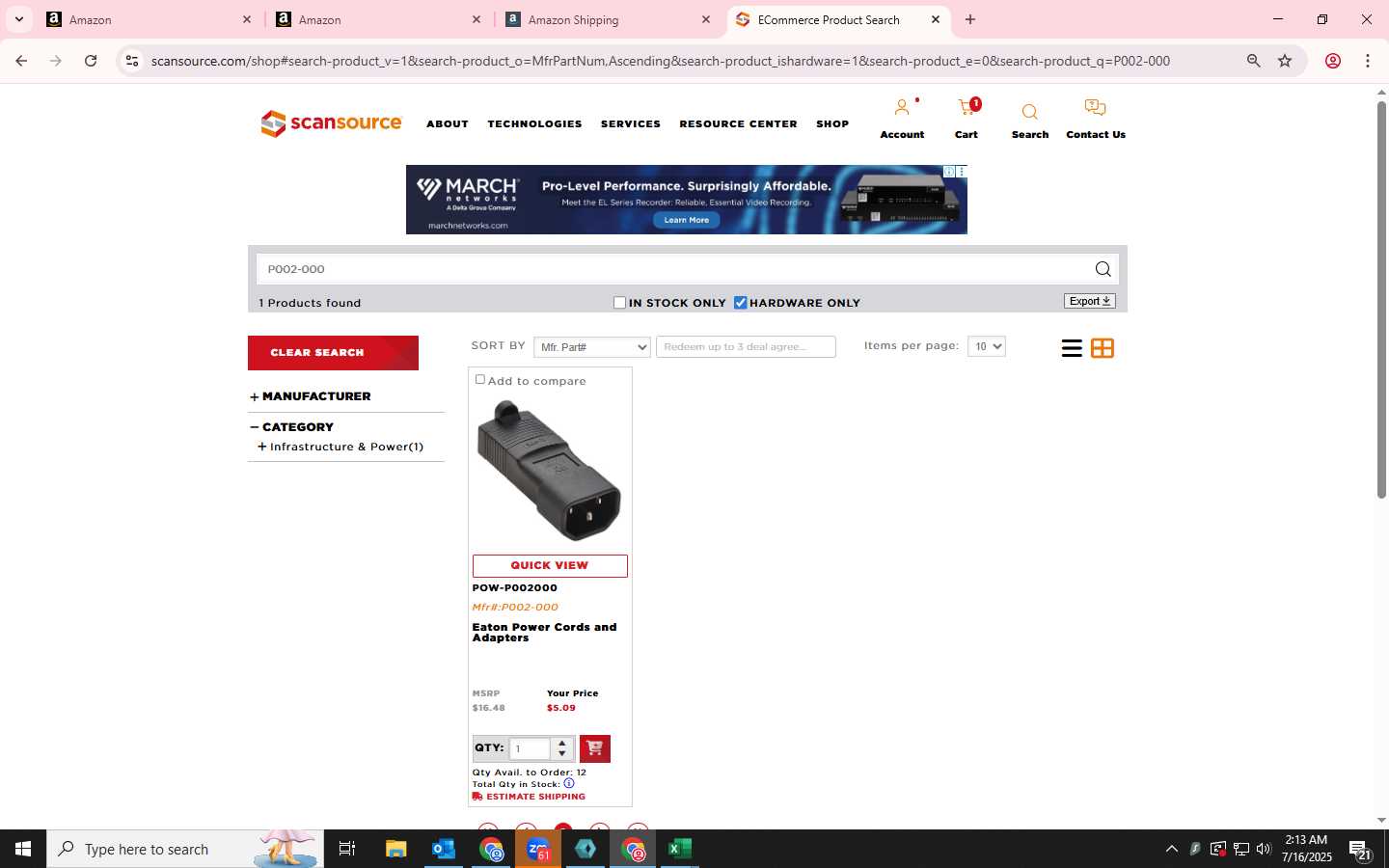Open Outlook from the taskbar
The image size is (1389, 868).
point(443,849)
